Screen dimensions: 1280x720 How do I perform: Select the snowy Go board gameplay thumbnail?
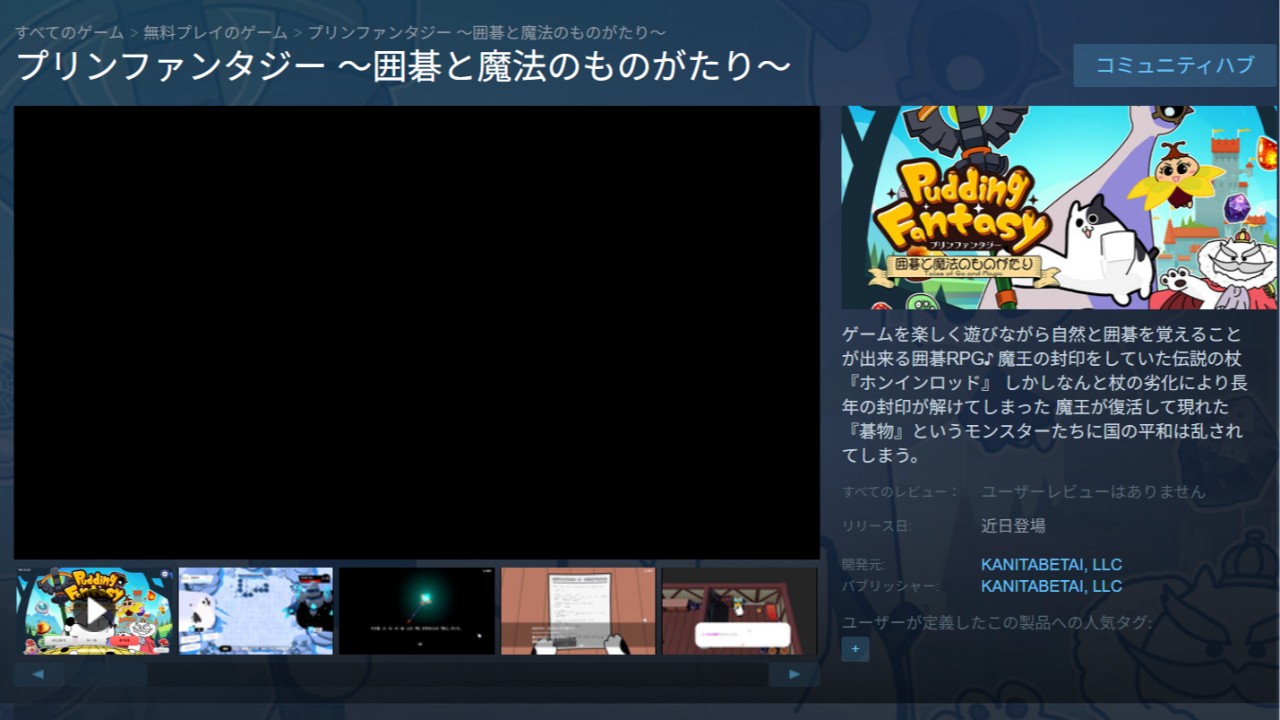[x=255, y=611]
